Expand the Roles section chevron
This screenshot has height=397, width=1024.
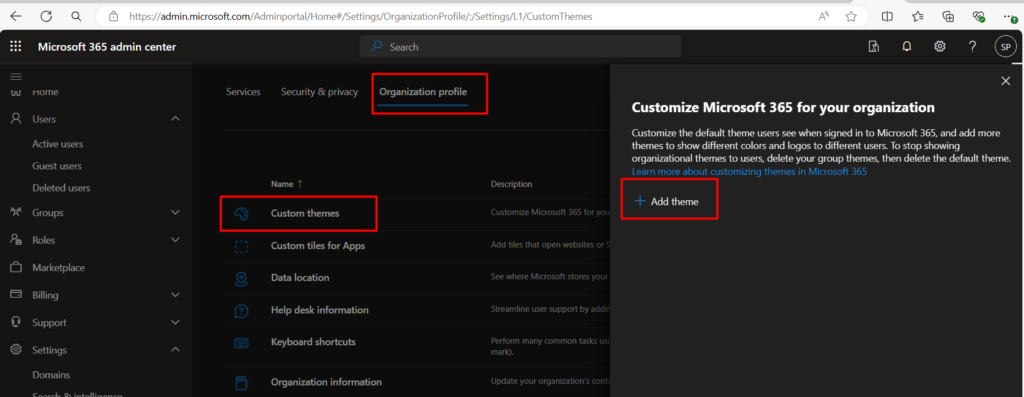[x=175, y=240]
